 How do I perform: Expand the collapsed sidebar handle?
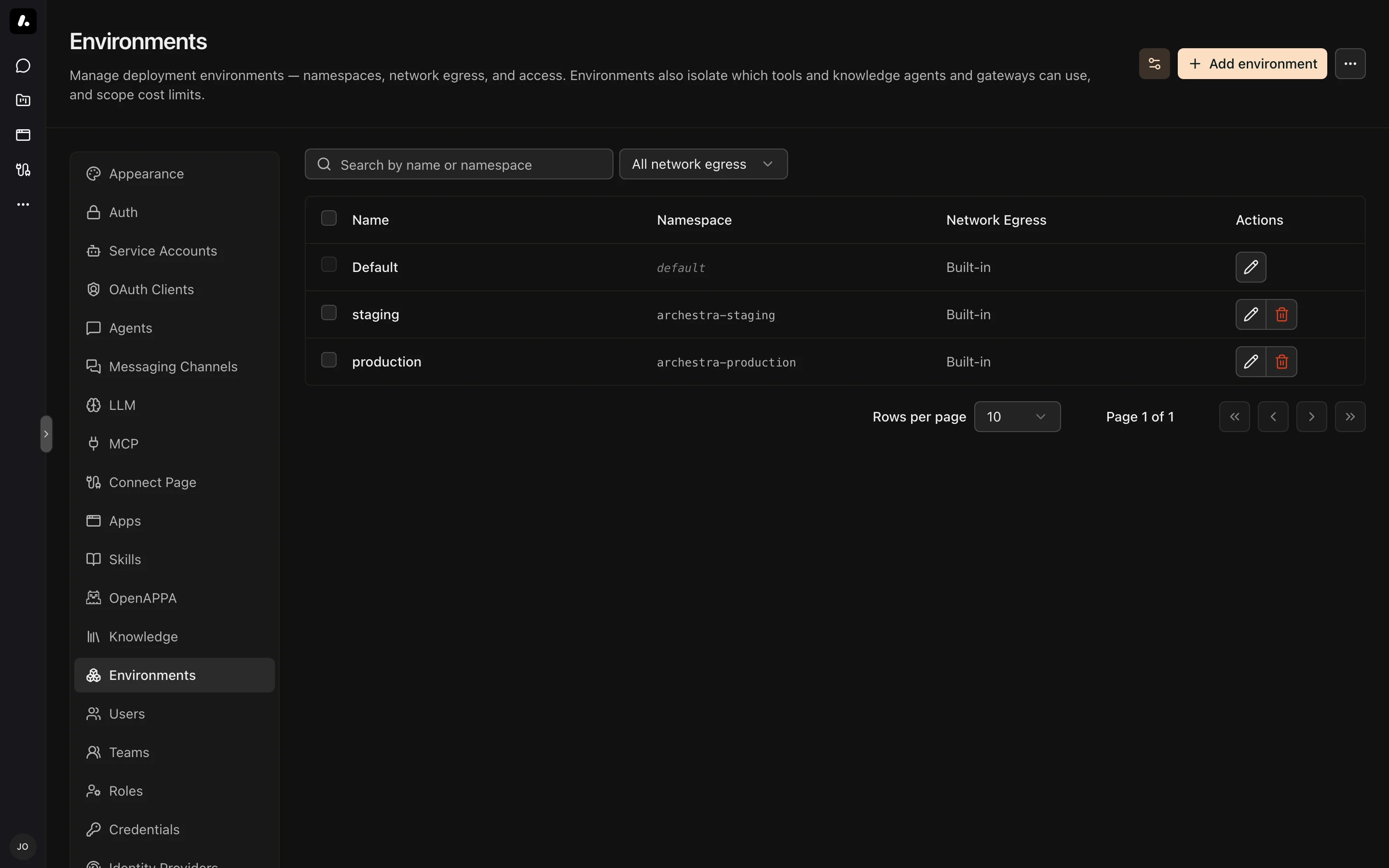click(x=46, y=434)
